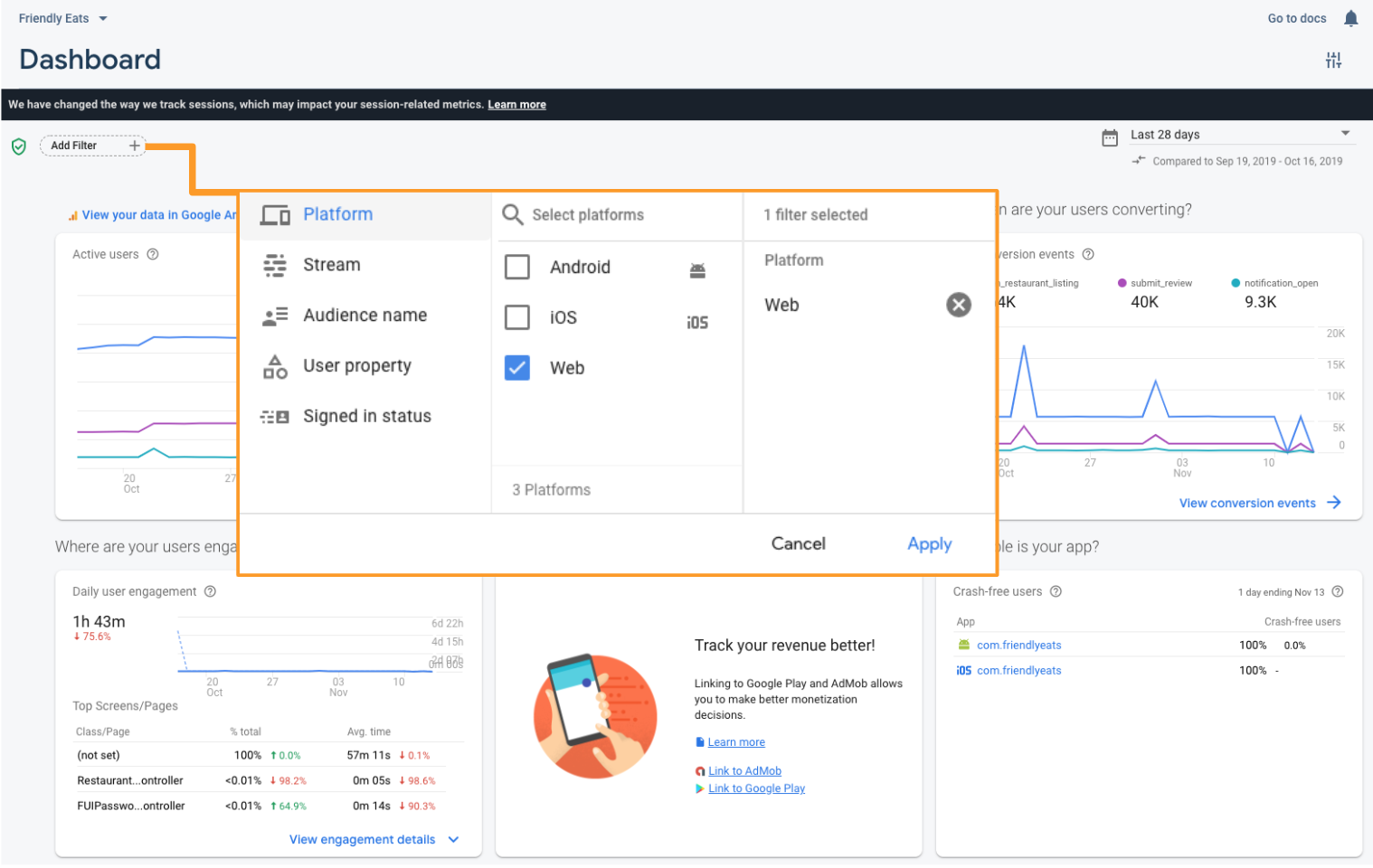Click the arrow beside View conversion events

(x=1334, y=503)
